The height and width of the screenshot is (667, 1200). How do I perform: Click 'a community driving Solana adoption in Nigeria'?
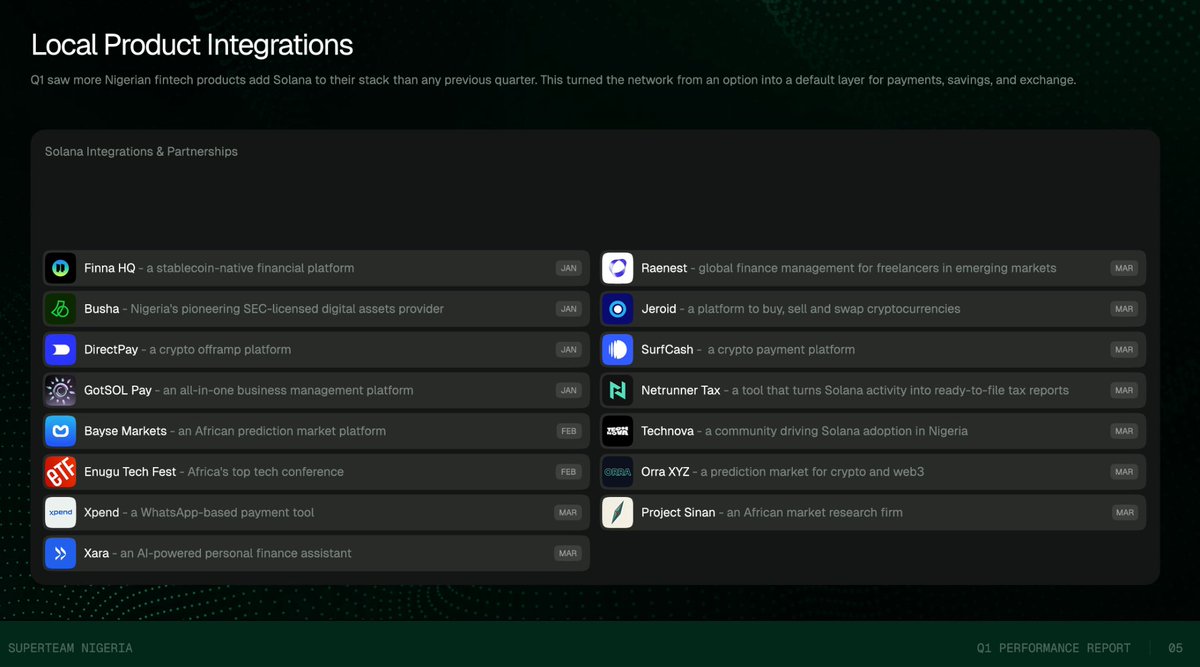836,431
